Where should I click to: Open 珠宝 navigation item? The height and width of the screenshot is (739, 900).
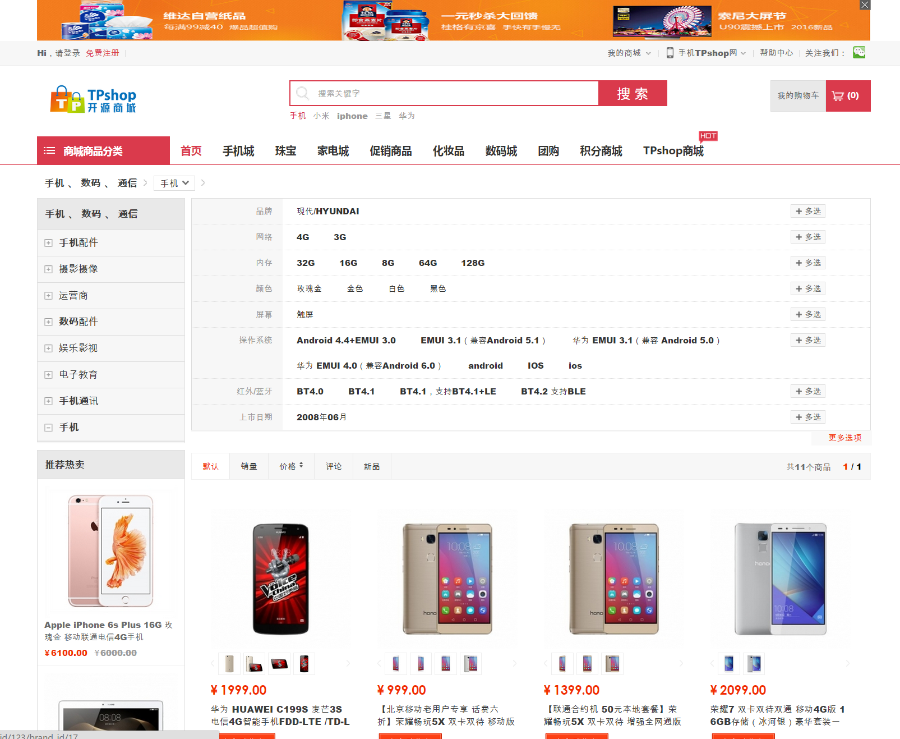(x=285, y=151)
